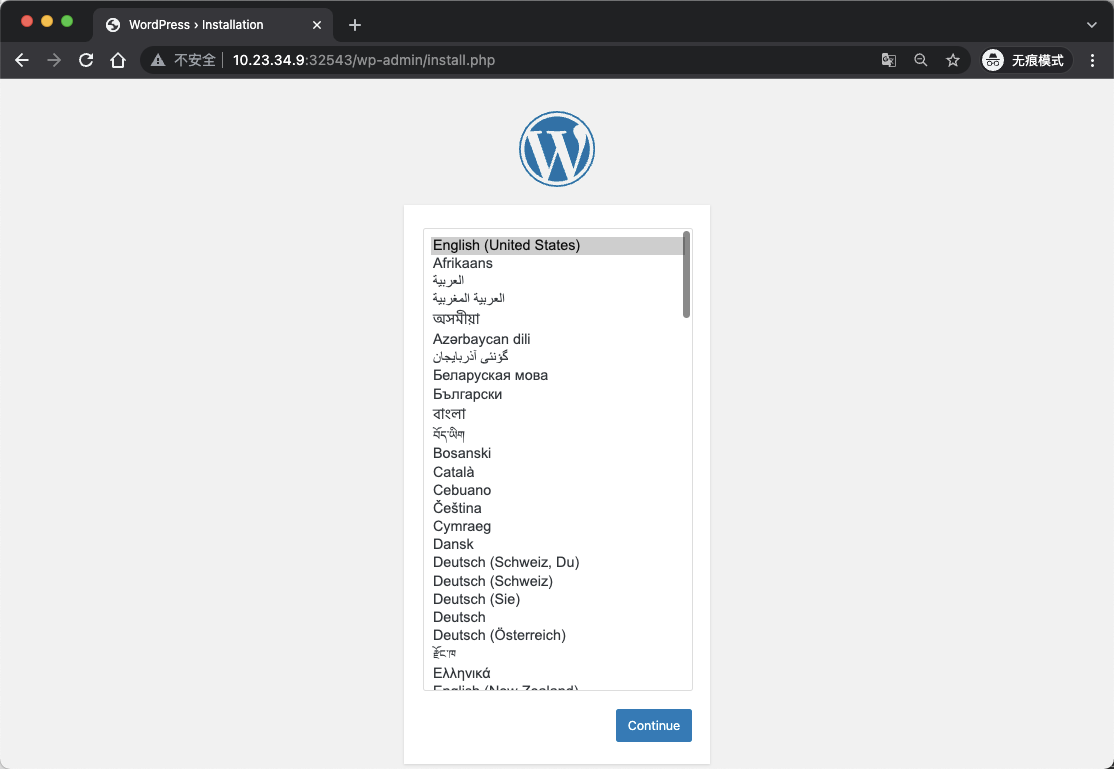Image resolution: width=1114 pixels, height=769 pixels.
Task: Select Cymraeg language
Action: click(557, 527)
